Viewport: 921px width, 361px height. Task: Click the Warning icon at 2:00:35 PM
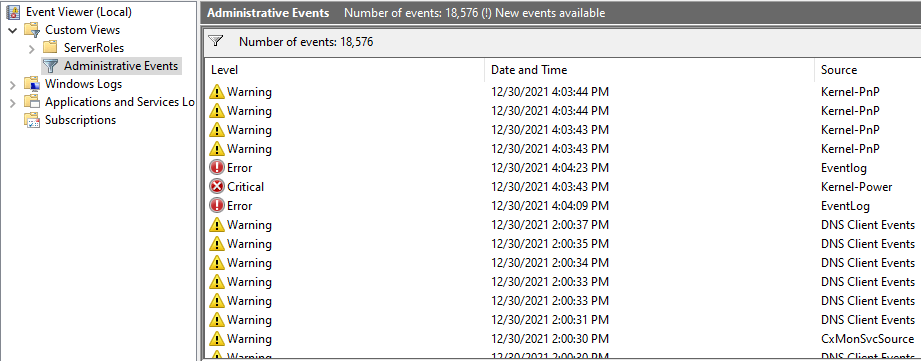point(217,244)
